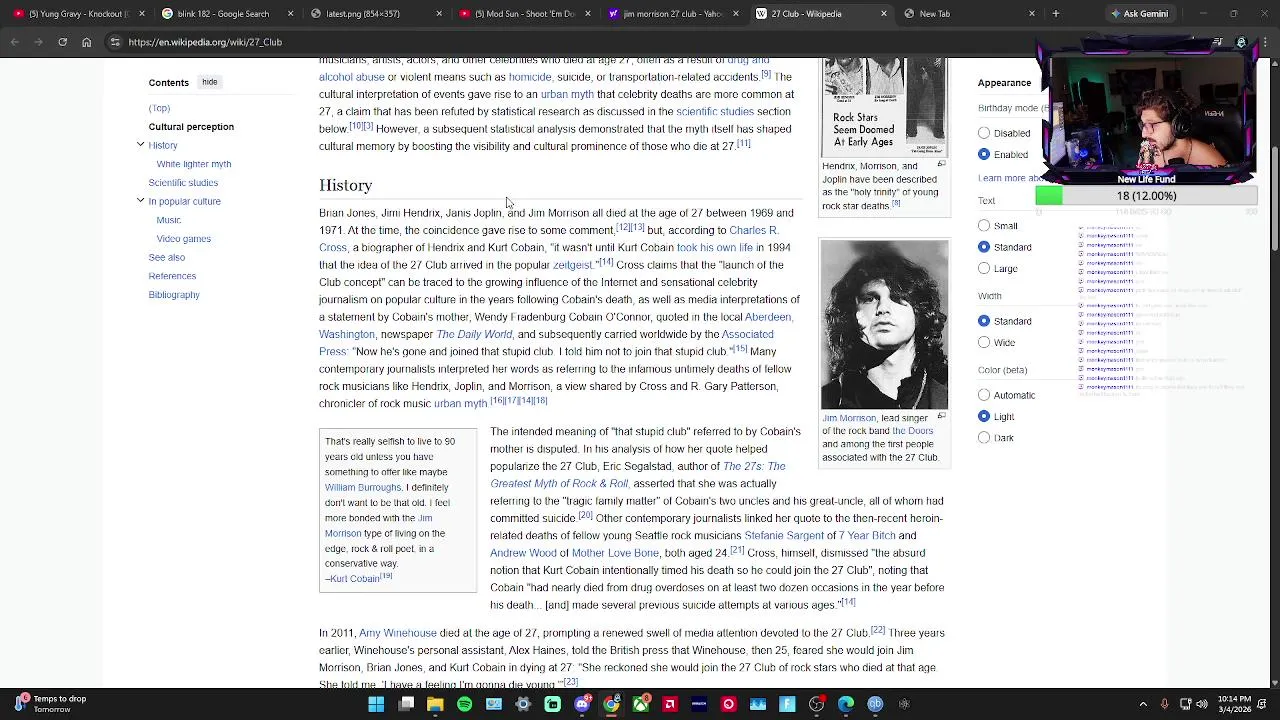Open the William Burroughs link in quote box
The width and height of the screenshot is (1280, 720).
tap(363, 487)
